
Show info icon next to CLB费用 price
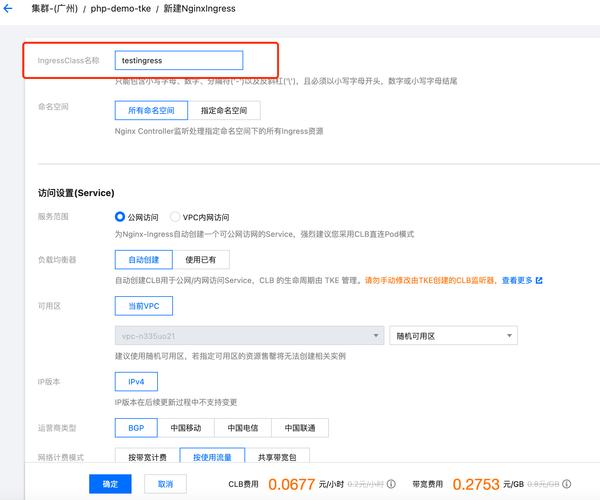(x=391, y=484)
